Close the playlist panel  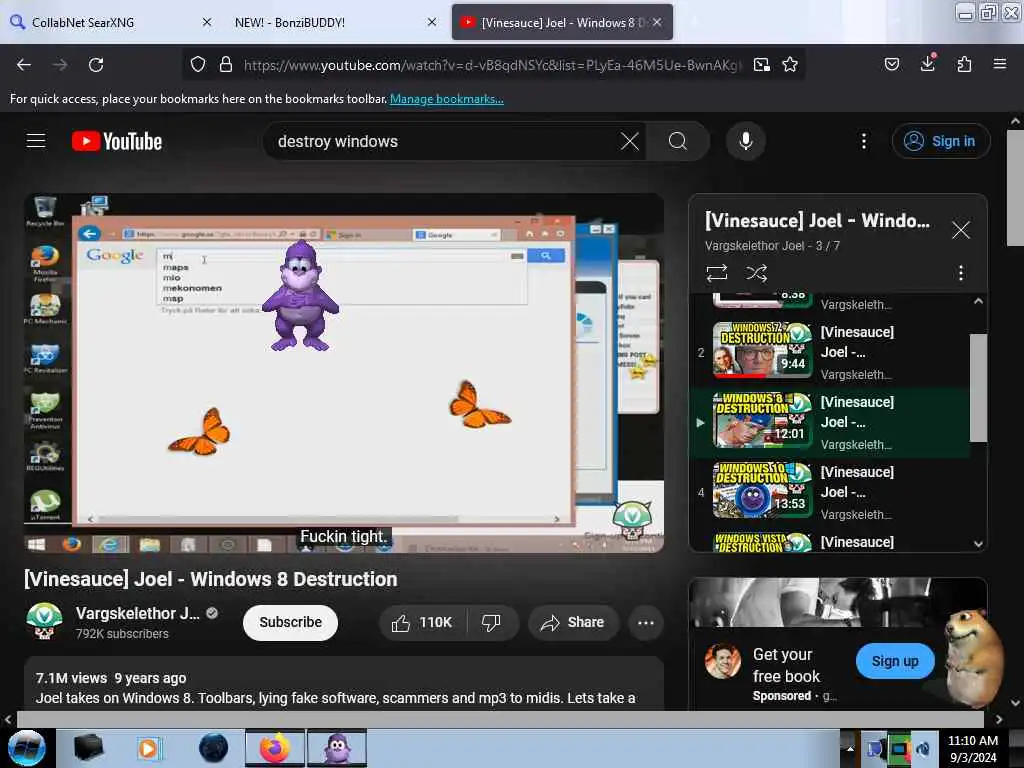[x=961, y=230]
